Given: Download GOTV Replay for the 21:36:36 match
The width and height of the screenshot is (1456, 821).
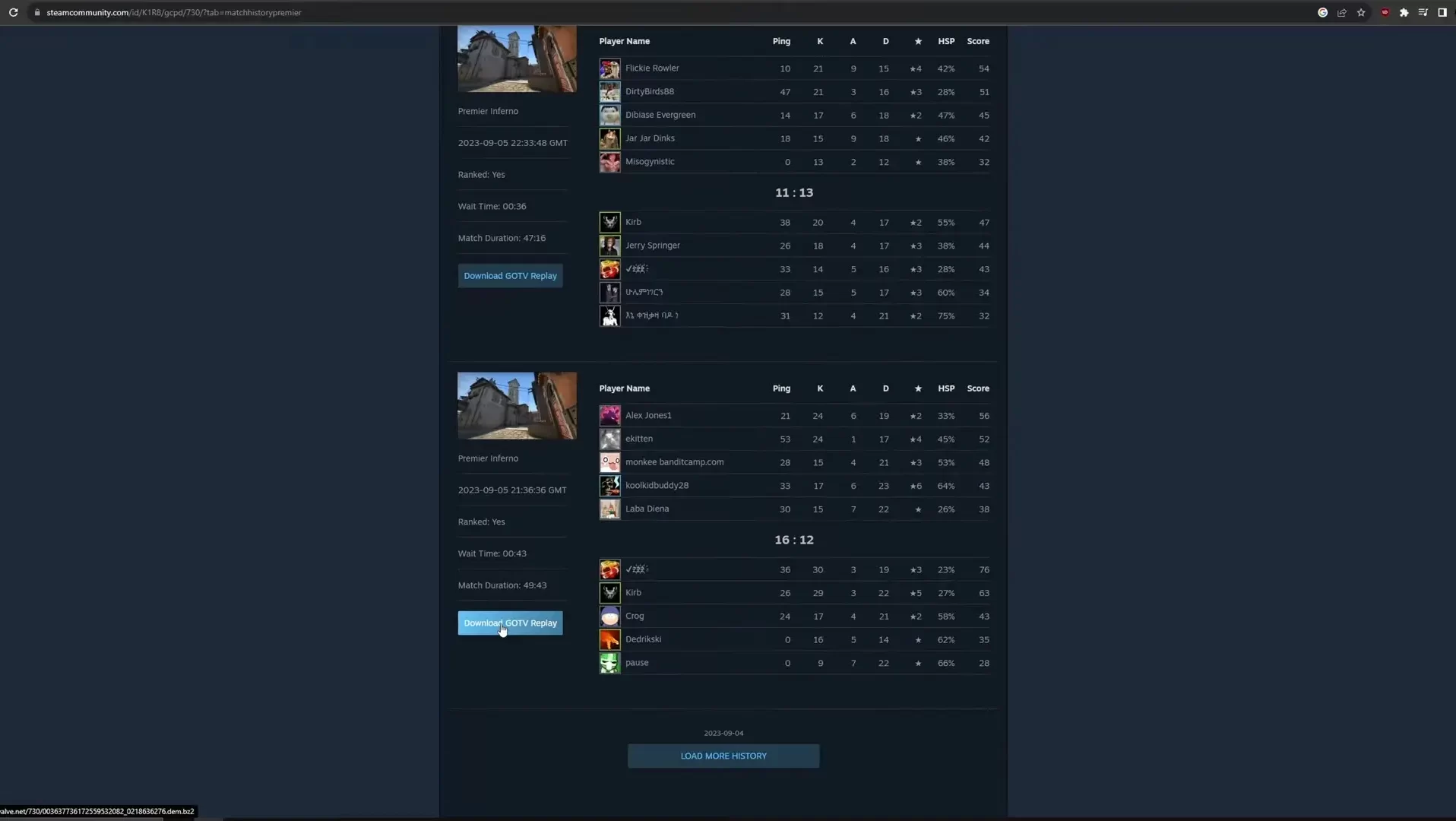Looking at the screenshot, I should pos(510,623).
